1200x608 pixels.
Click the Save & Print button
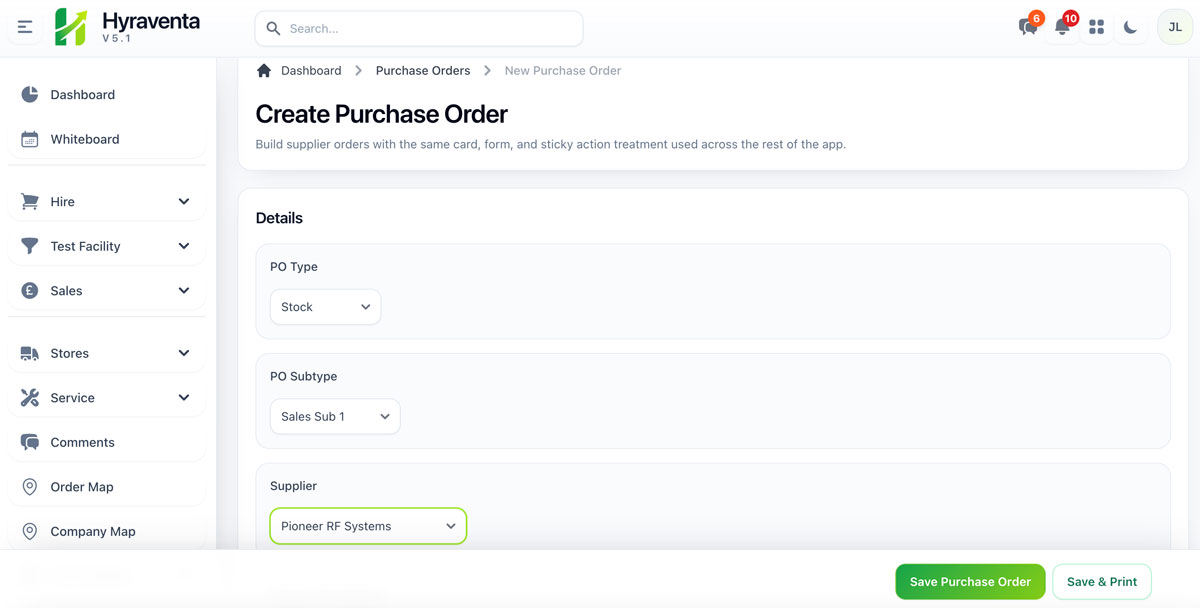click(1102, 582)
